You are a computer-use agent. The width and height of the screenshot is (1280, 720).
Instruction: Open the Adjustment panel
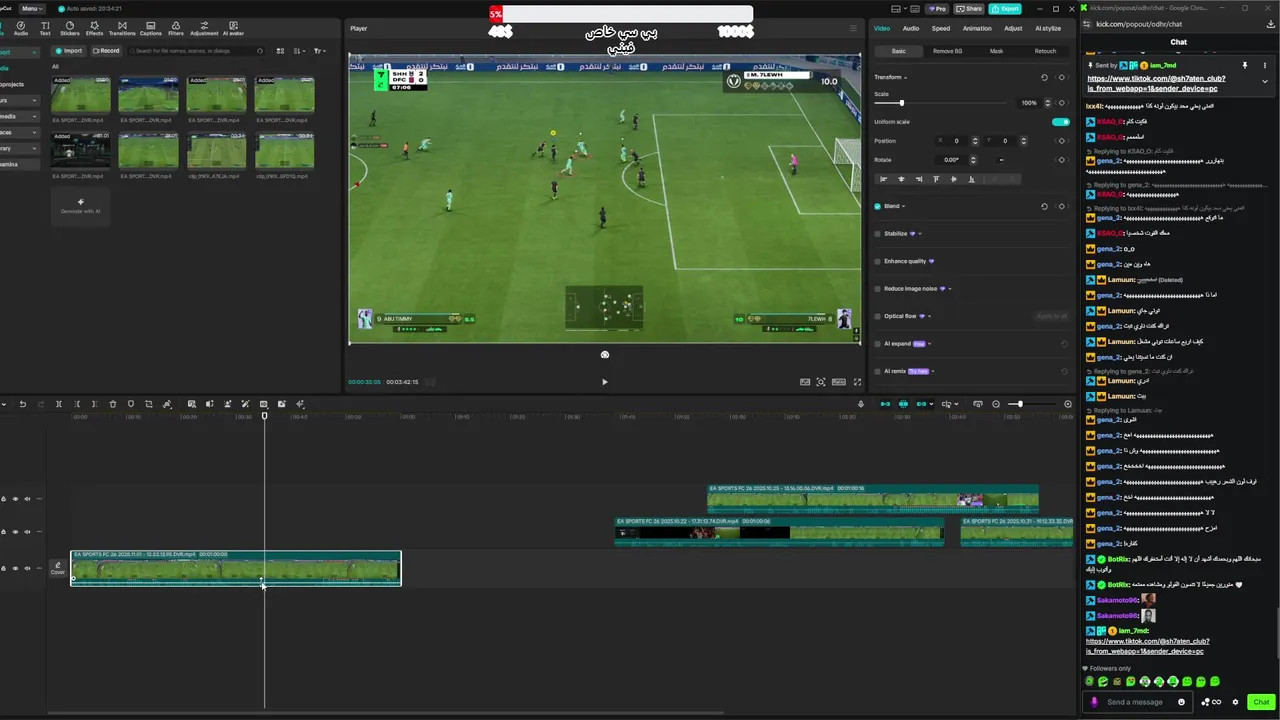pos(204,28)
